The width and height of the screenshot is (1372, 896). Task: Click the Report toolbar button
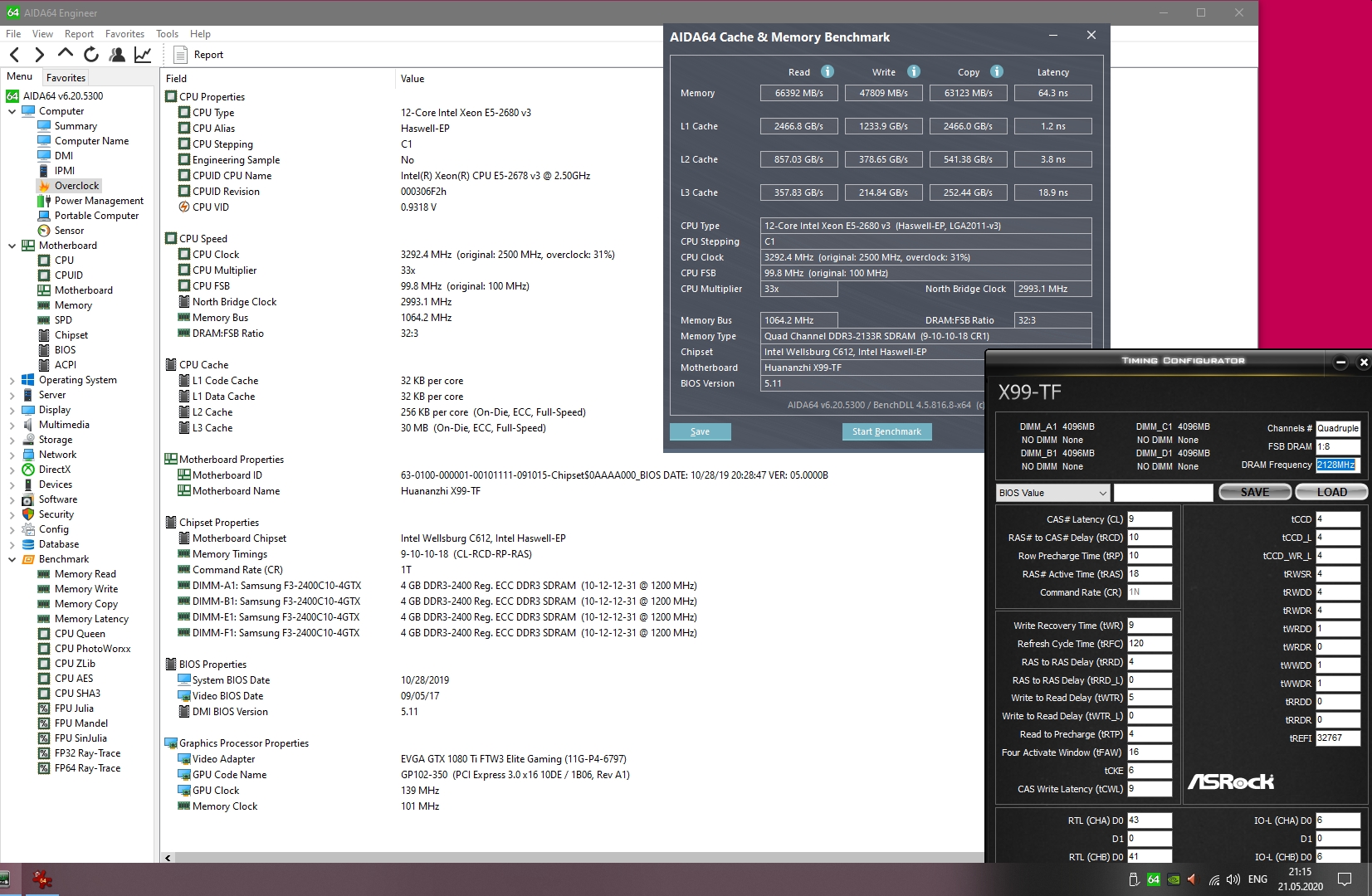[199, 55]
